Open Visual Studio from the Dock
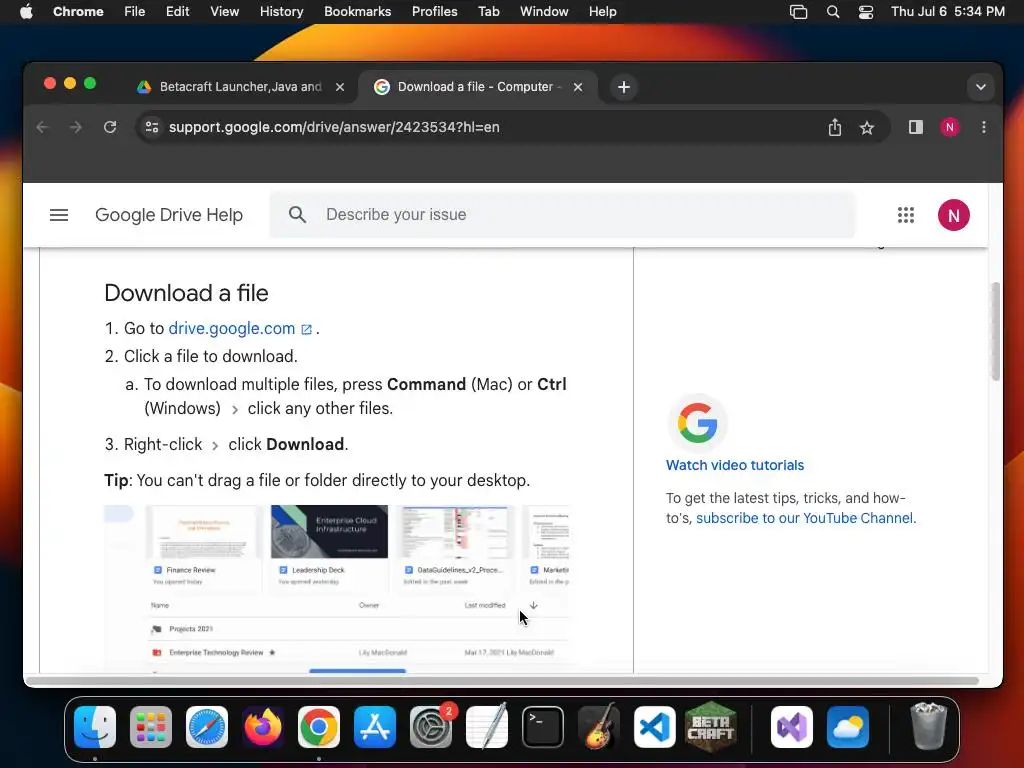This screenshot has height=768, width=1024. [x=792, y=727]
